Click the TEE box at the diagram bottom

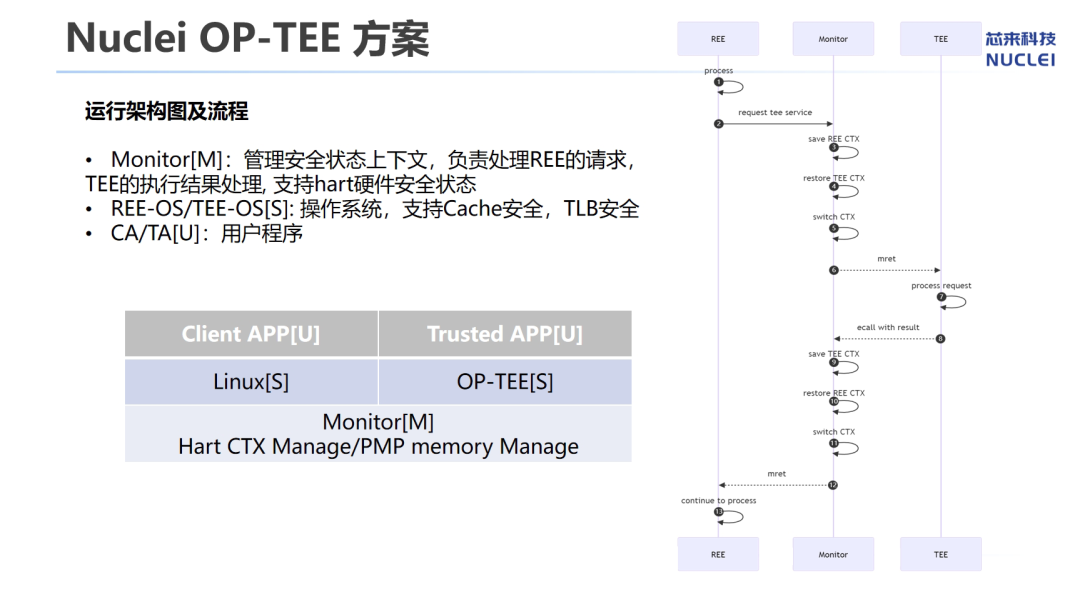[941, 554]
